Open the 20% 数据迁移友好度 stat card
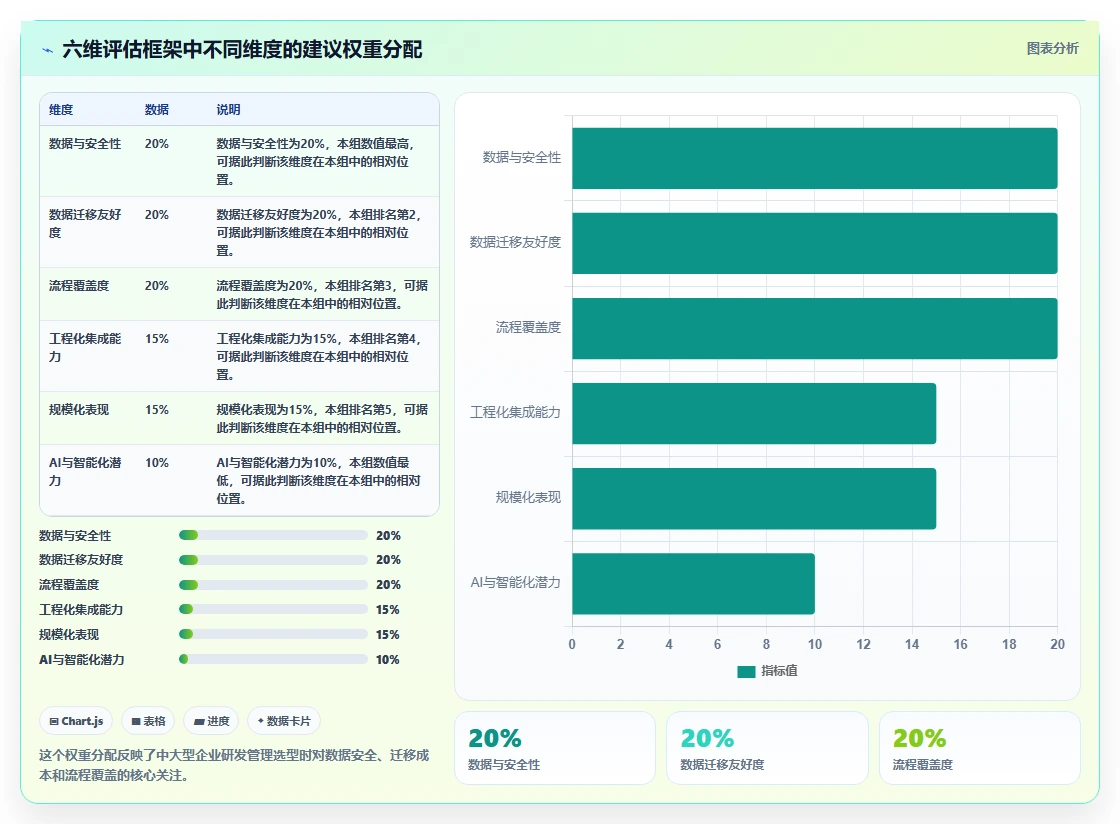 [x=767, y=748]
